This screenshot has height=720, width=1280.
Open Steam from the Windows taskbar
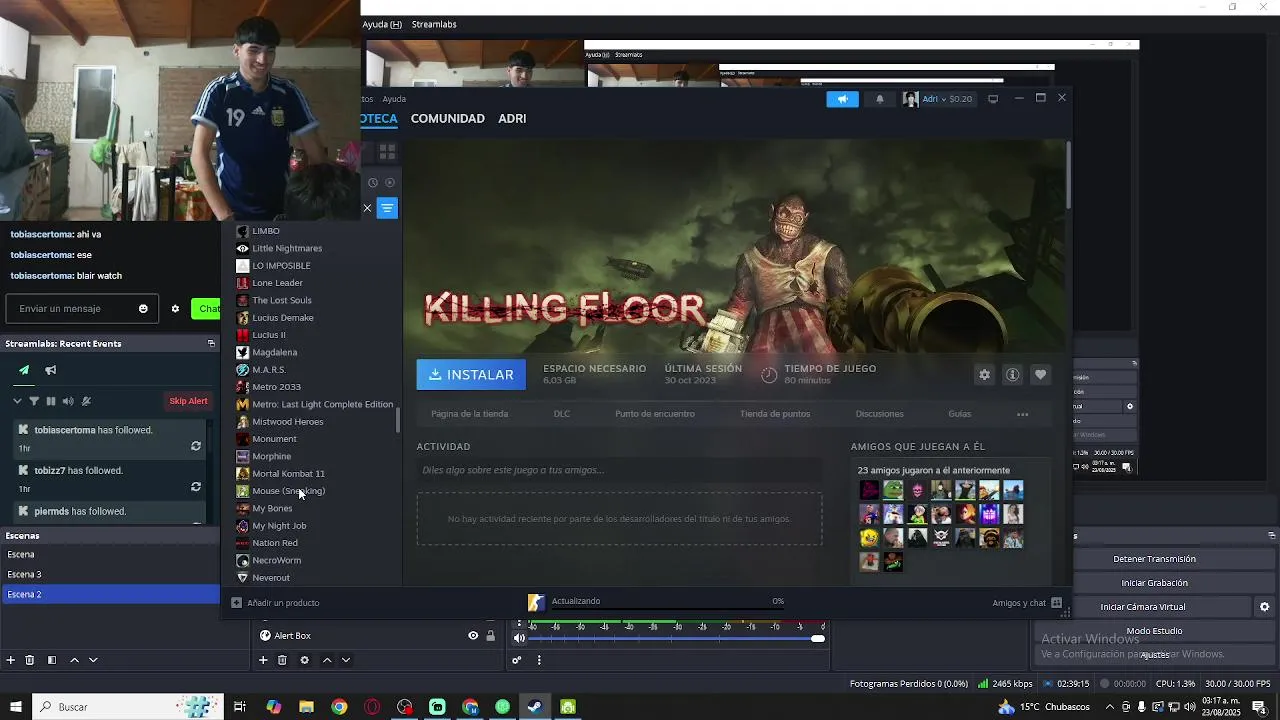[535, 707]
